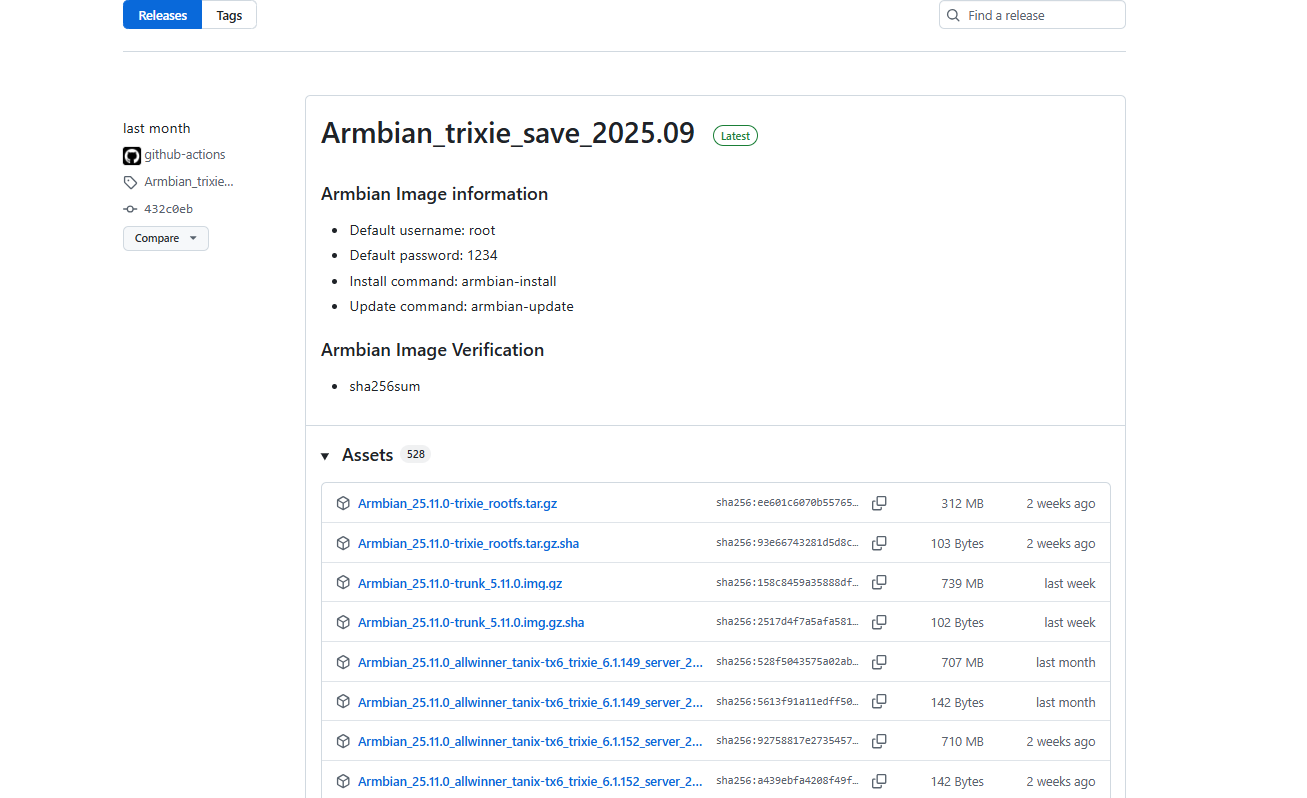Switch to the Tags tab
This screenshot has height=798, width=1307.
(229, 15)
